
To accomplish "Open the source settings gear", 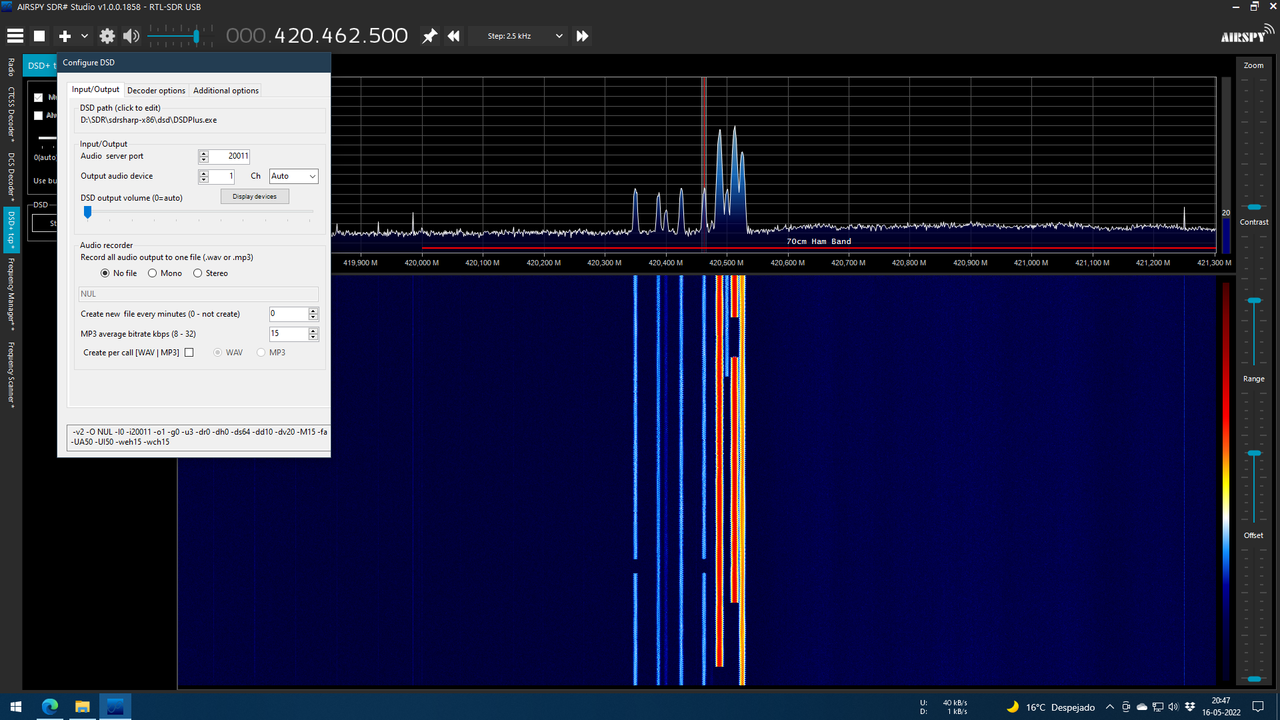I will 107,36.
